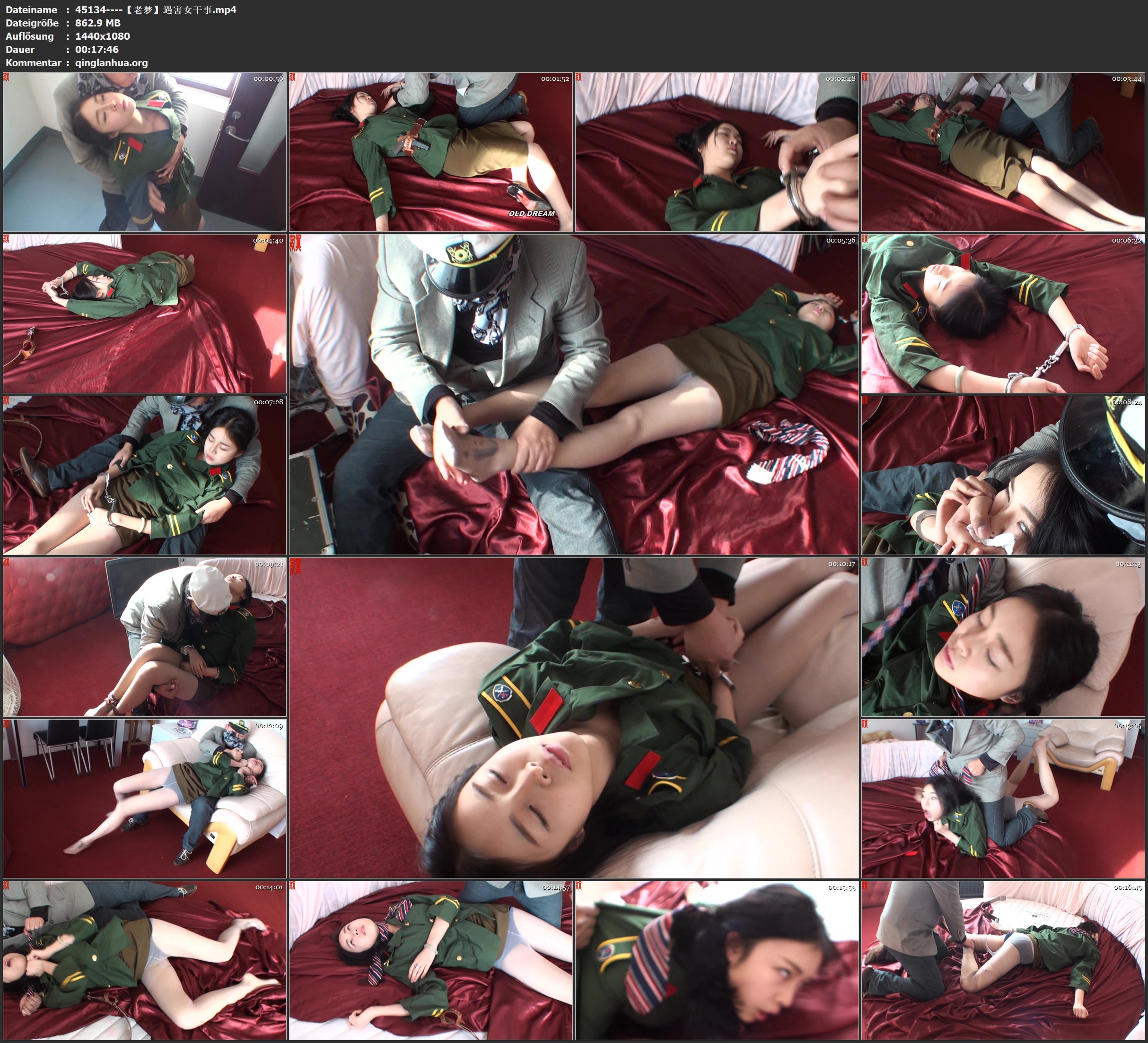Click the 00:03:44 preview frame

point(1003,151)
